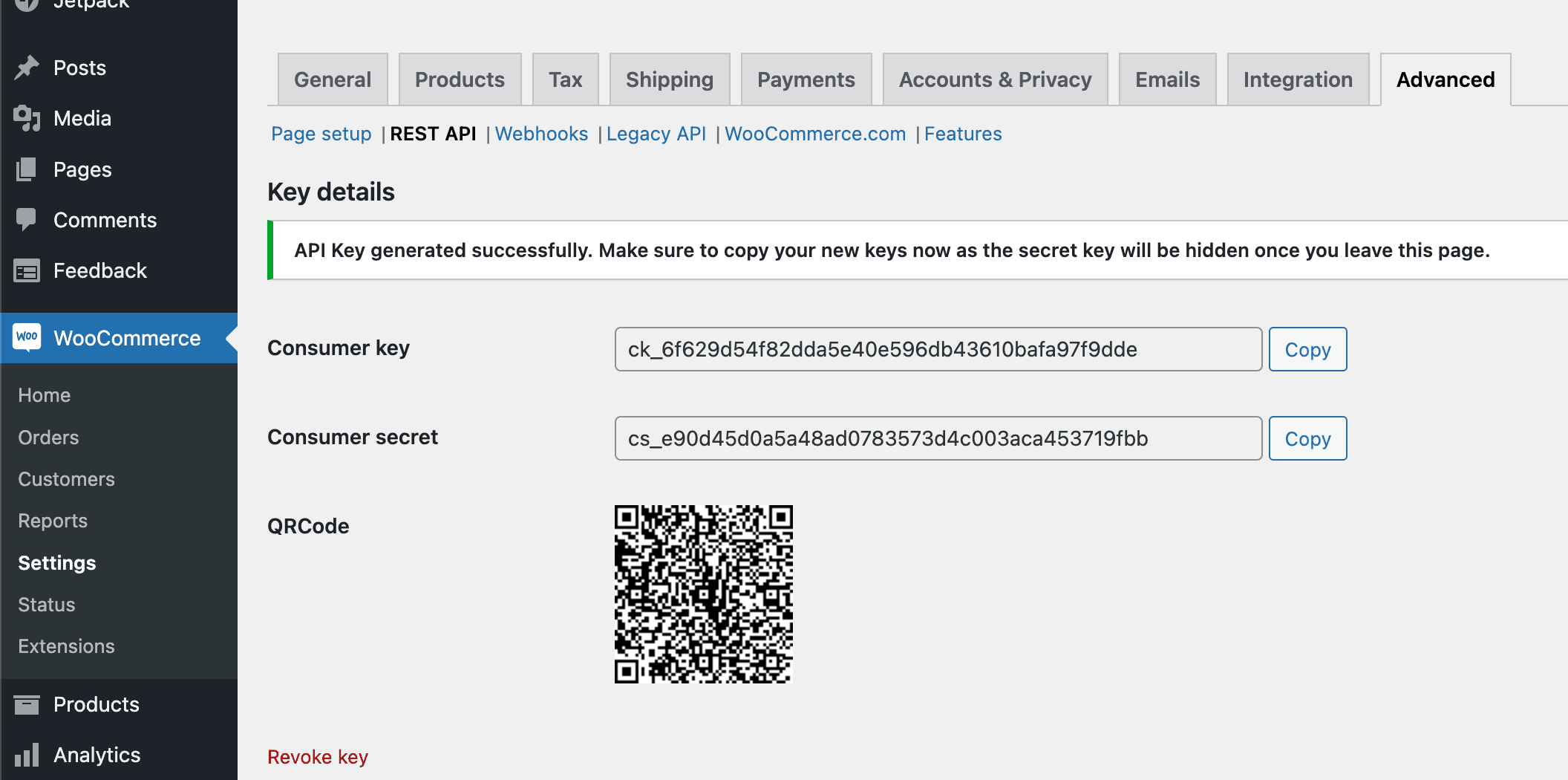Click the WooCommerce logo icon
This screenshot has width=1568, height=780.
[27, 338]
